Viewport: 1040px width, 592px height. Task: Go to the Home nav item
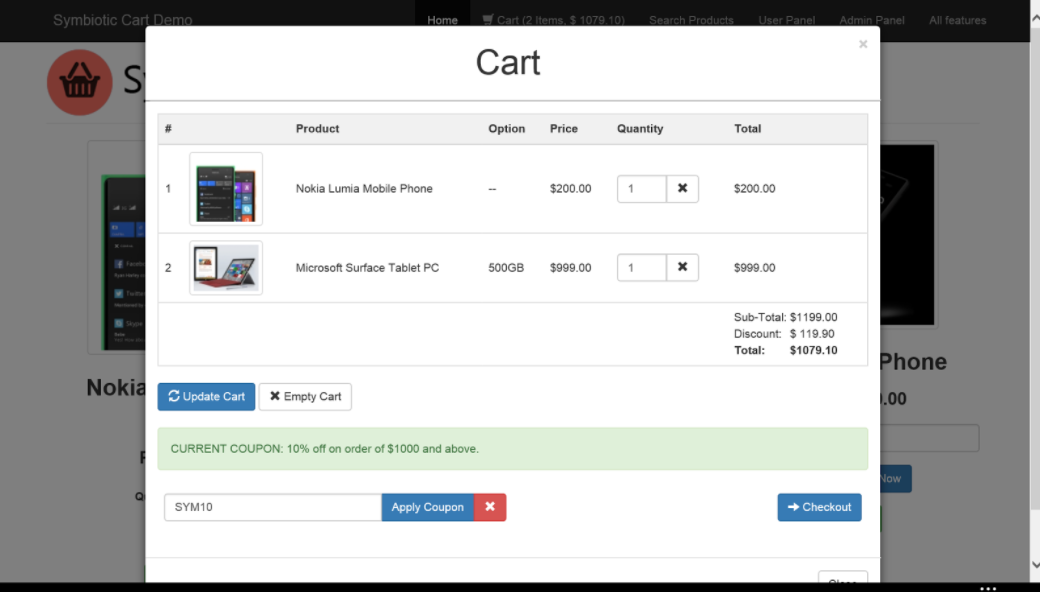442,20
